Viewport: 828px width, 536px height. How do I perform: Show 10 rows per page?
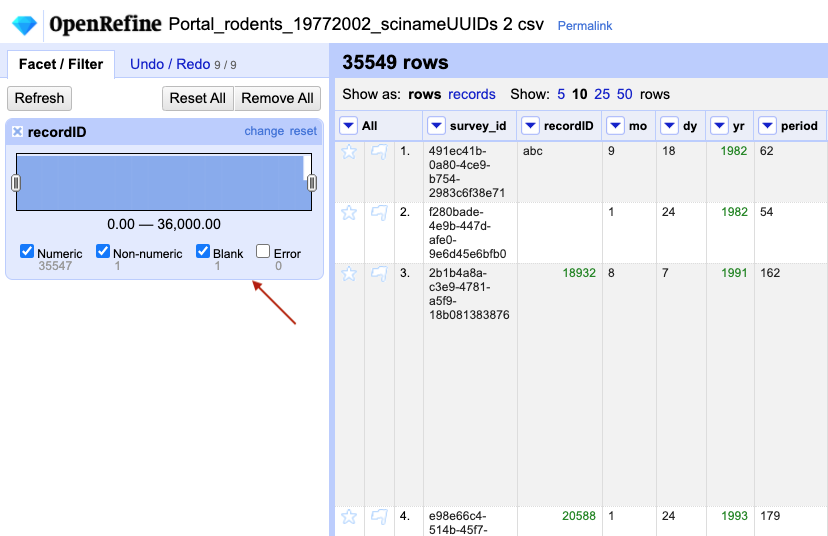tap(580, 95)
